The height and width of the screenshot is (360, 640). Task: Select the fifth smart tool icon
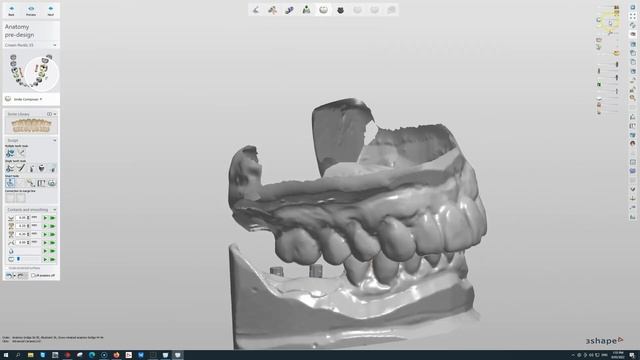[x=52, y=183]
